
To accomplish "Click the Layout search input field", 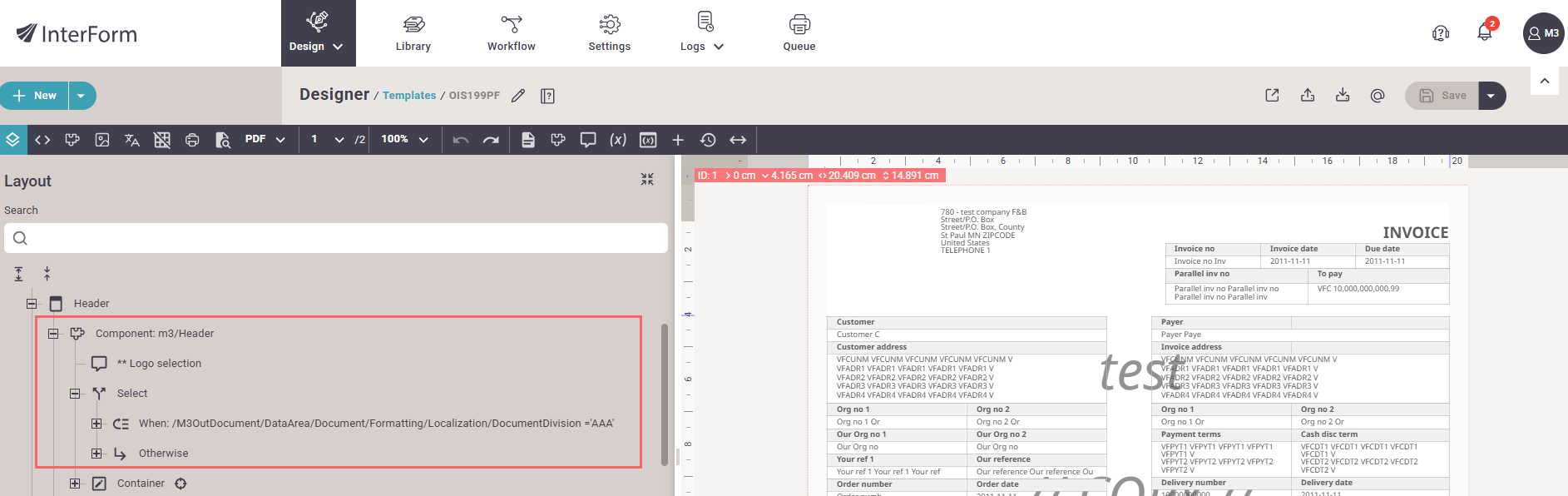I will coord(336,238).
